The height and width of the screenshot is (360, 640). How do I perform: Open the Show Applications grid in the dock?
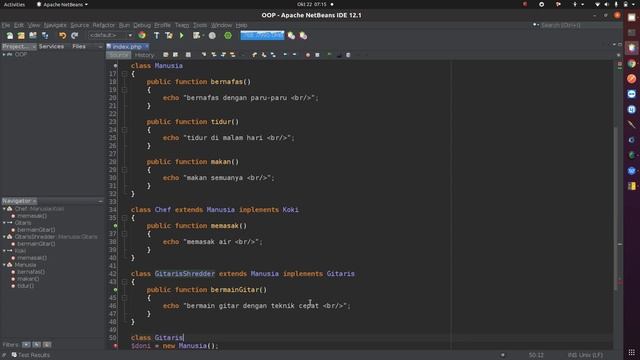(631, 352)
